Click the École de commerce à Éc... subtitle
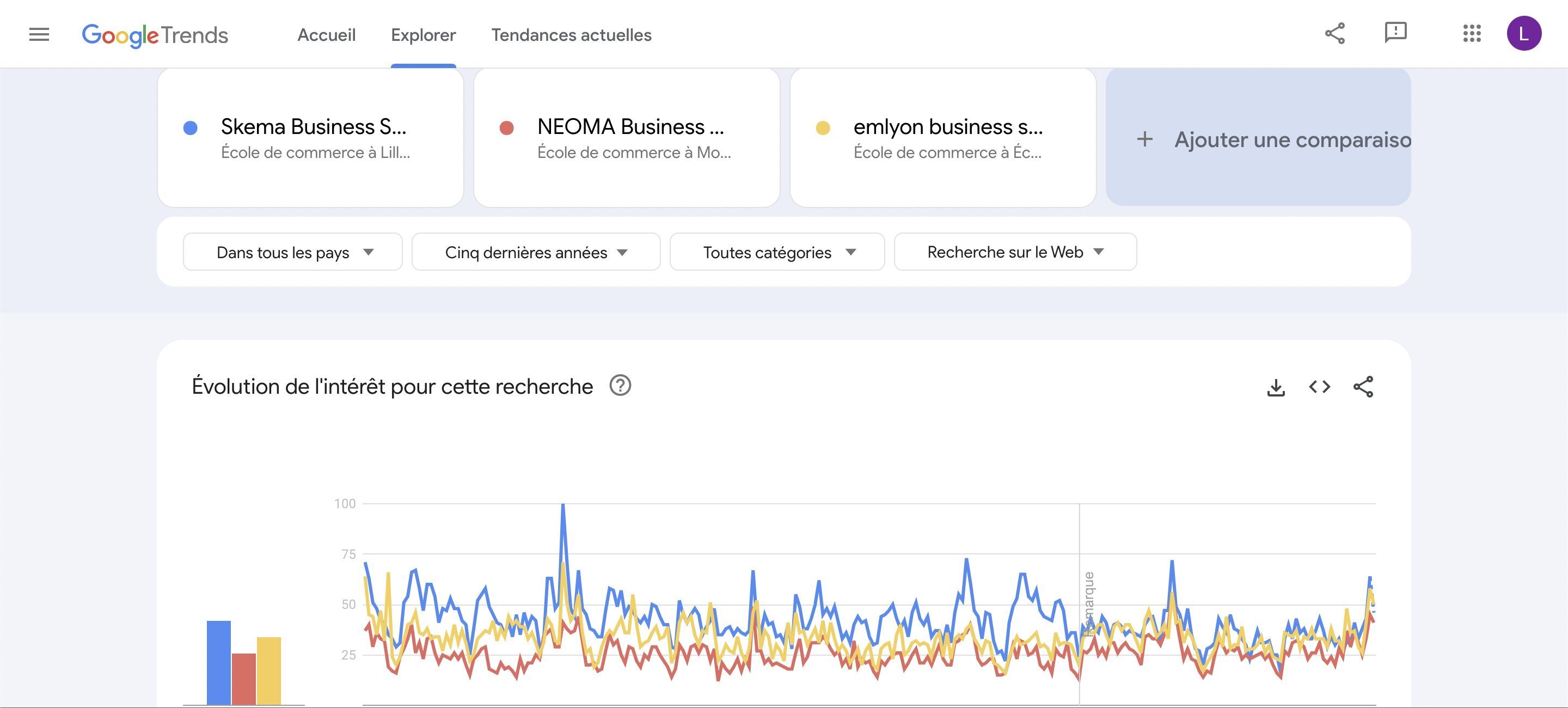The height and width of the screenshot is (708, 1568). pyautogui.click(x=947, y=152)
